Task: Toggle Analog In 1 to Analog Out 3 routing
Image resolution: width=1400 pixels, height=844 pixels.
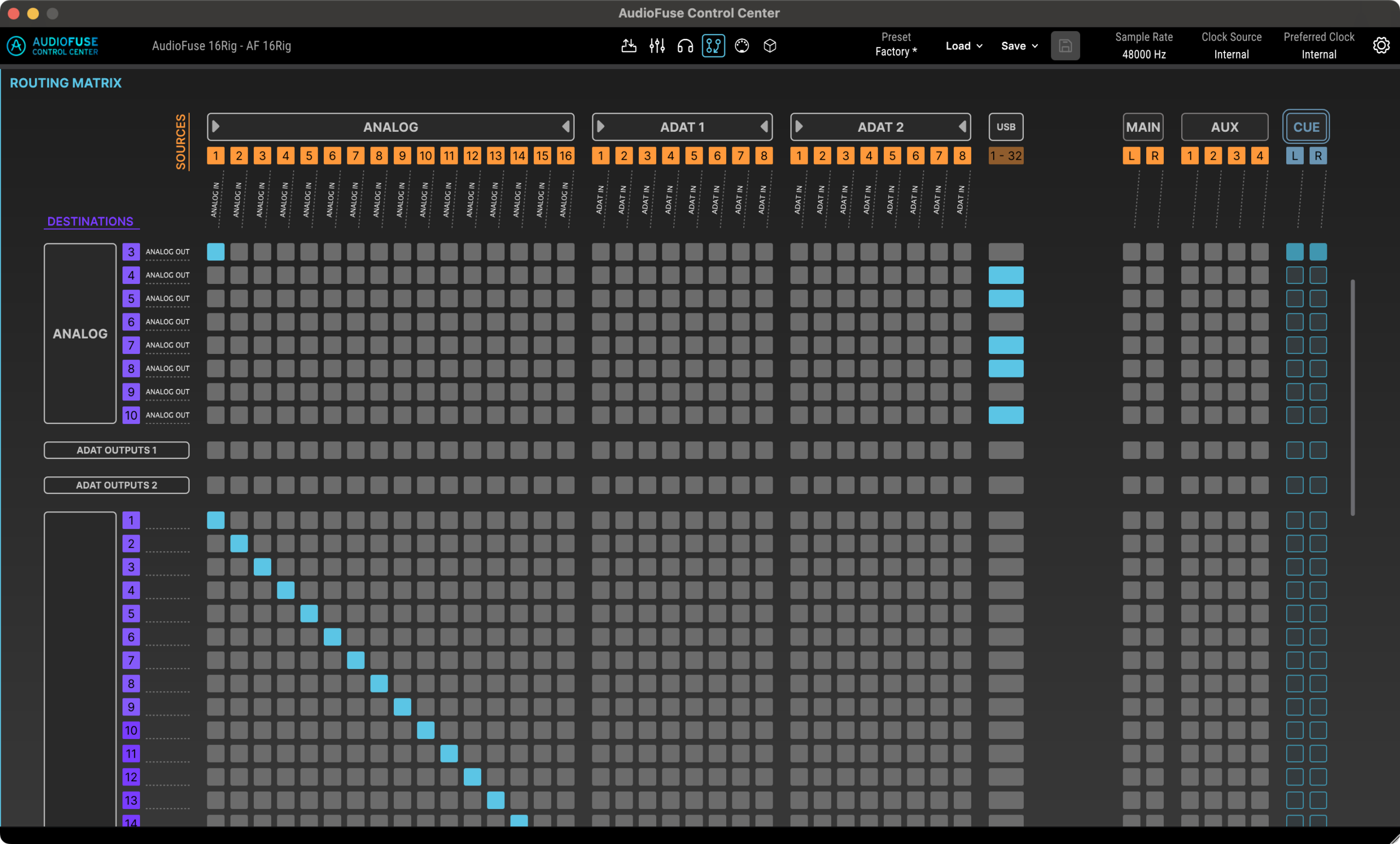Action: click(216, 252)
